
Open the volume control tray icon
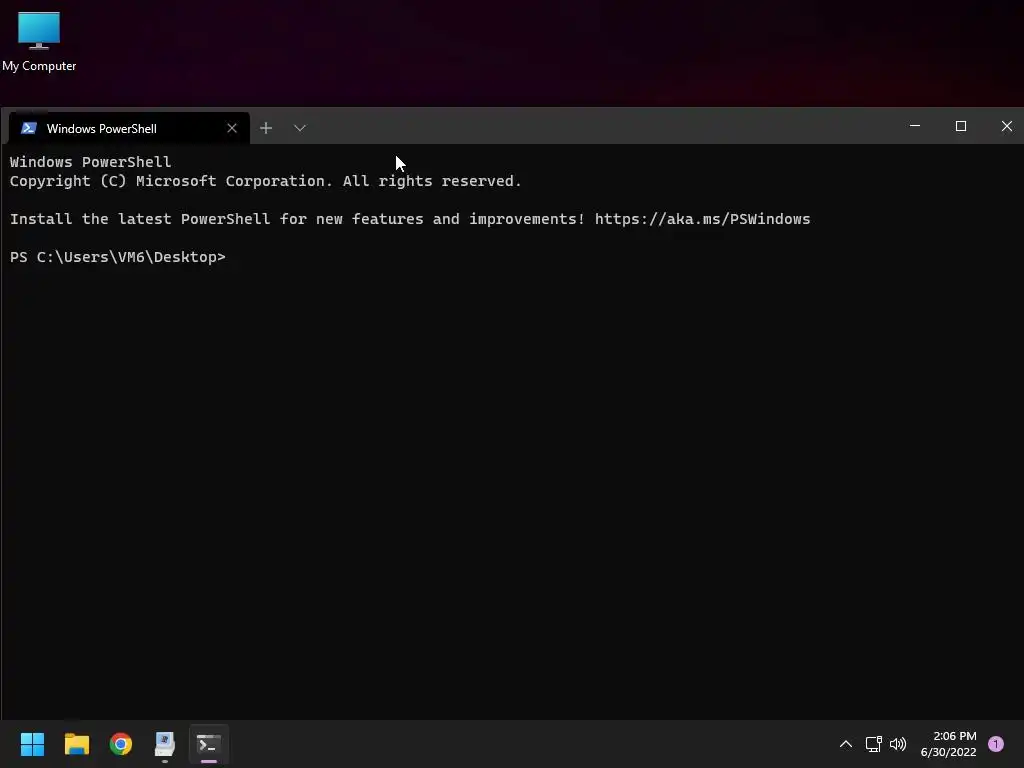tap(898, 744)
